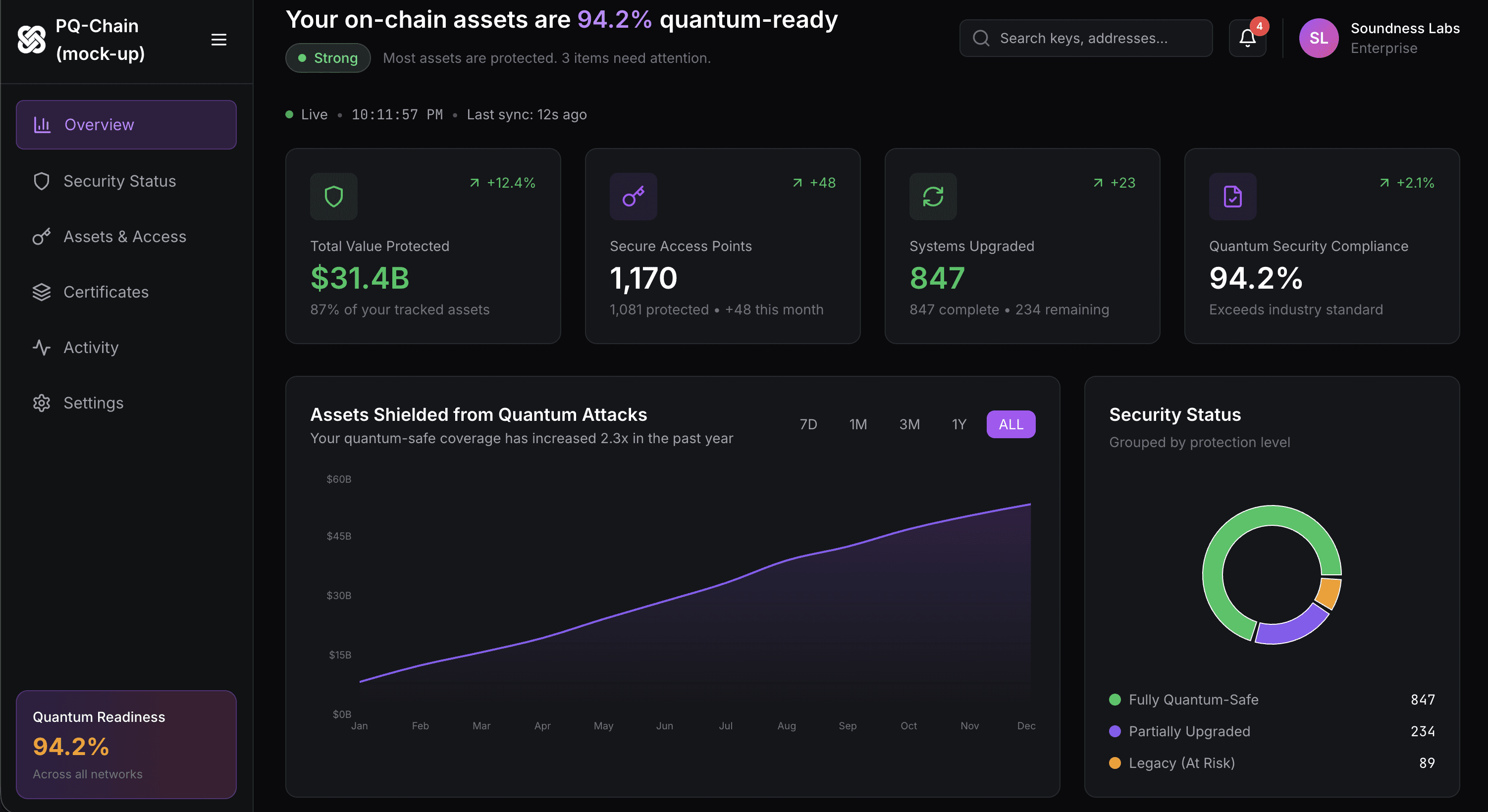This screenshot has height=812, width=1488.
Task: Switch chart to 1Y range
Action: 959,424
